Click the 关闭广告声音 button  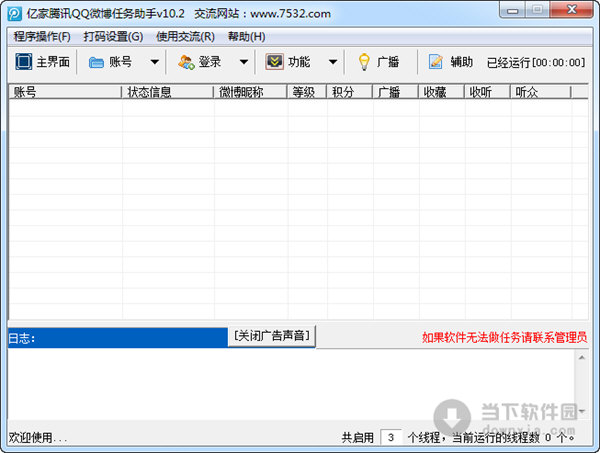pos(272,336)
